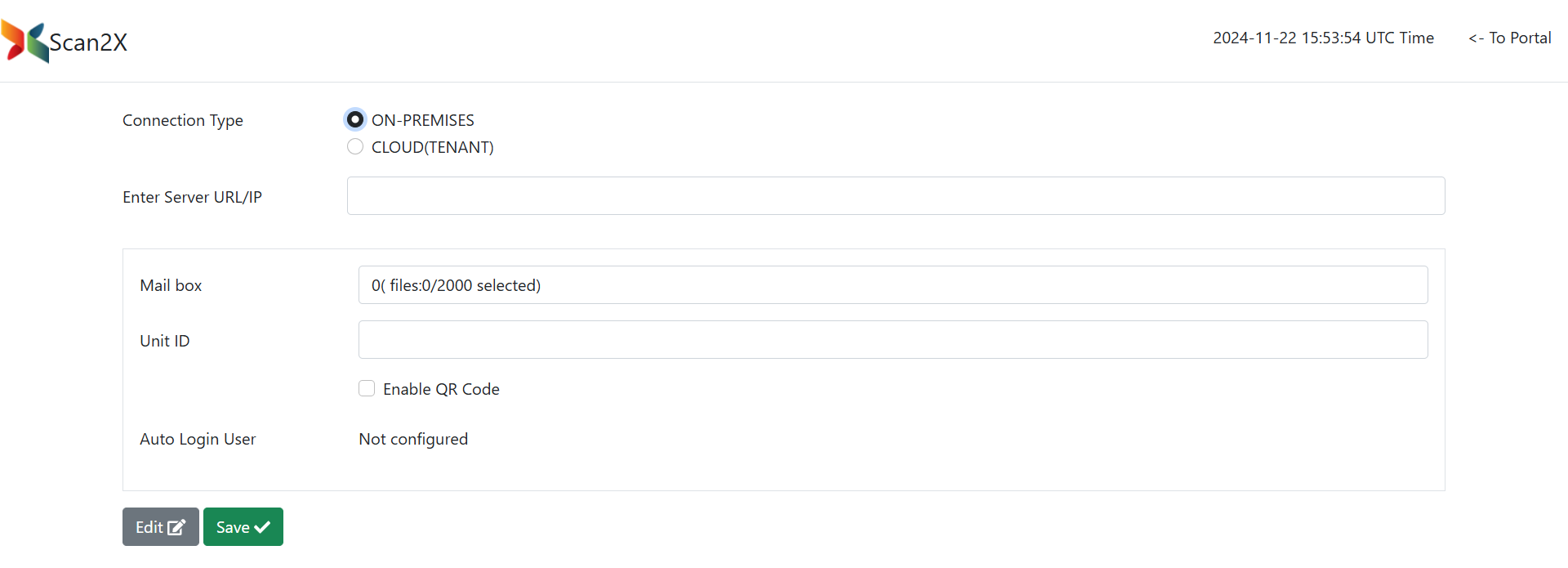Open the Mail box files selection field
This screenshot has width=1568, height=568.
pos(893,285)
